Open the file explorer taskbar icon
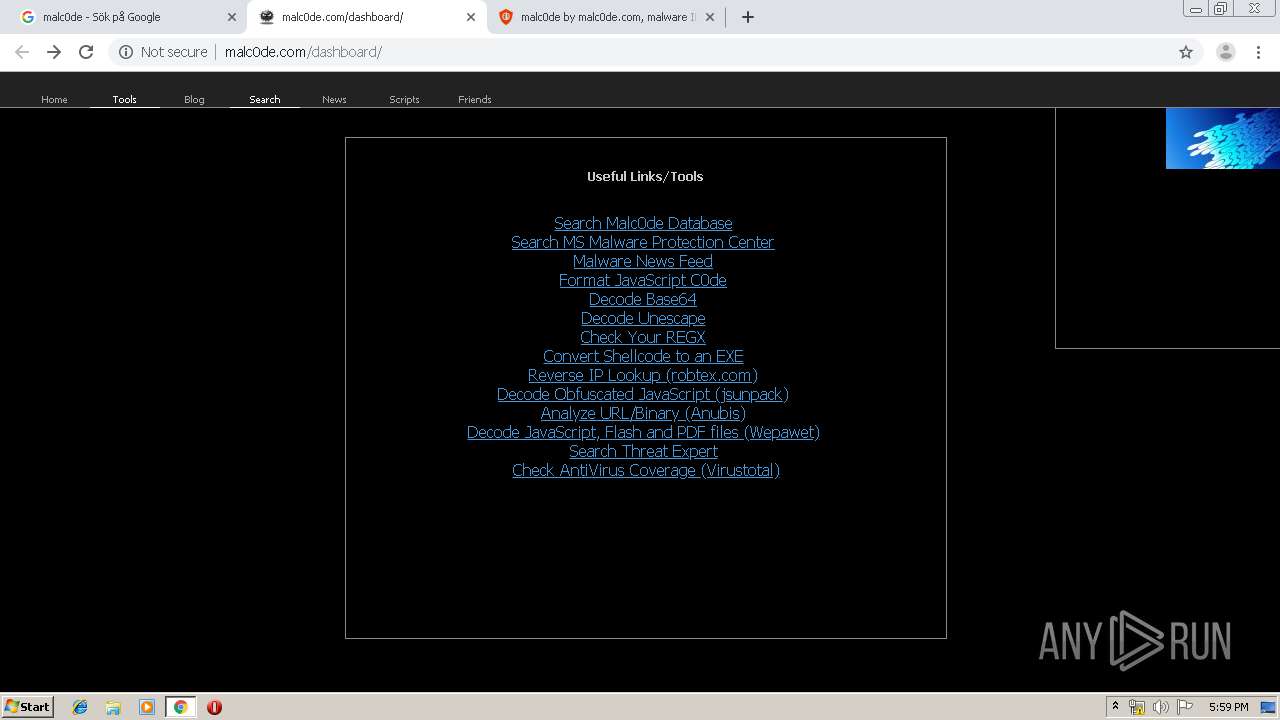 tap(113, 707)
